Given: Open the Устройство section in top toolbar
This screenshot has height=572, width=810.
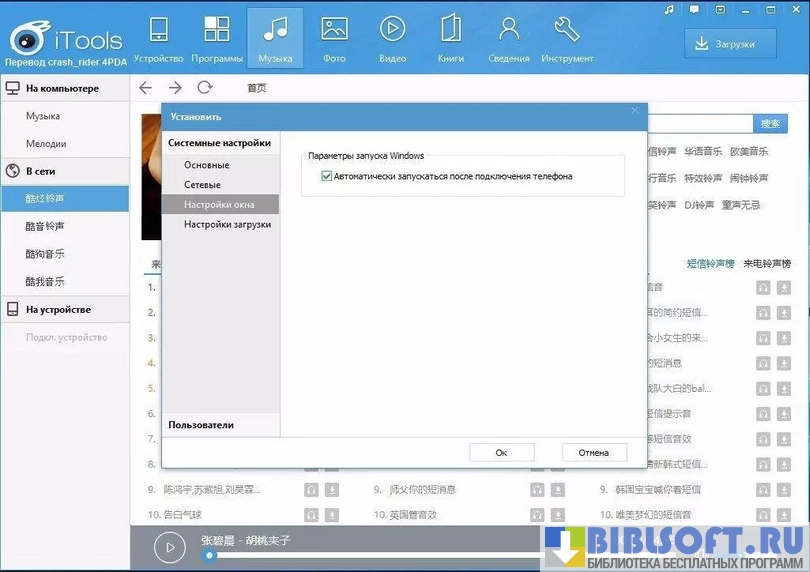Looking at the screenshot, I should pos(158,38).
